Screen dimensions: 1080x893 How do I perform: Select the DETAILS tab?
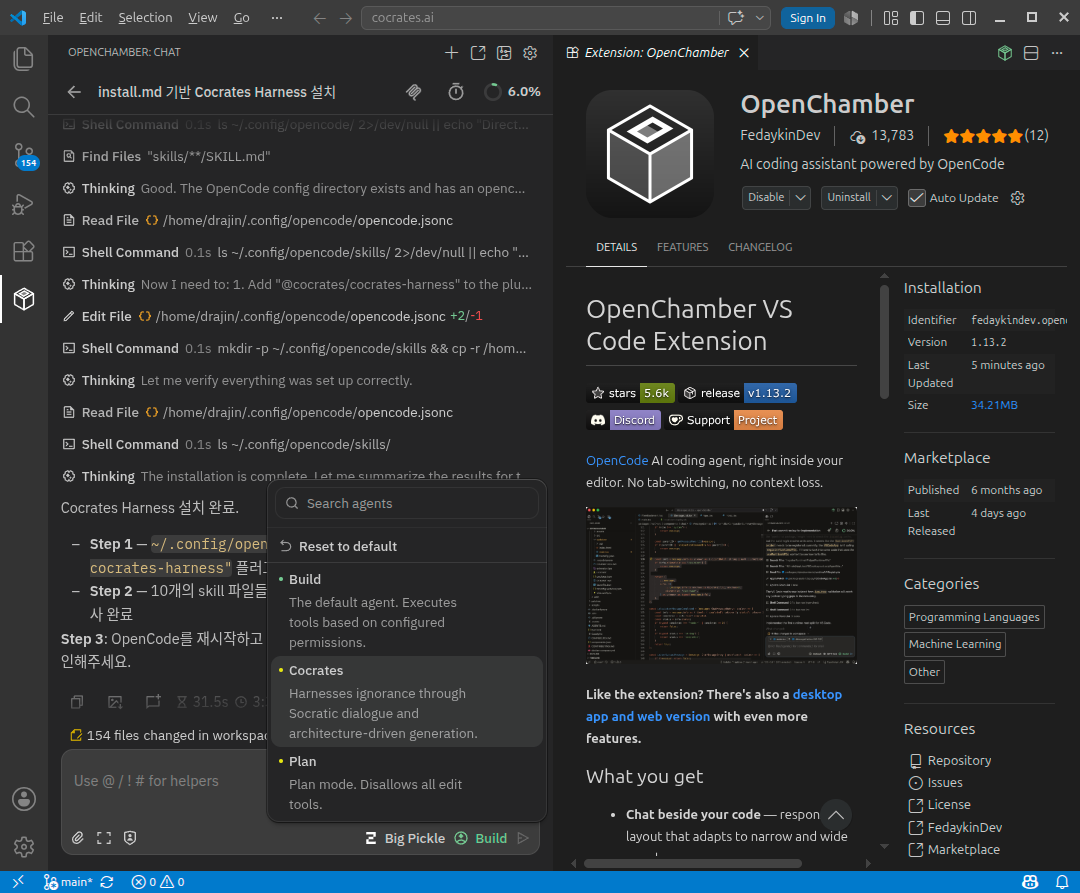[616, 247]
